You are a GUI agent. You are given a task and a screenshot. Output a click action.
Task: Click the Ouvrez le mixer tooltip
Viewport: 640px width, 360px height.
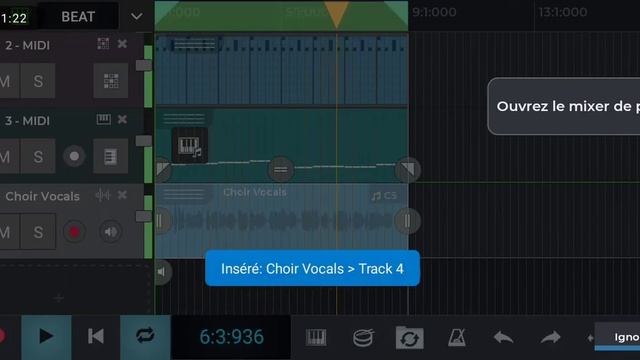[x=564, y=106]
